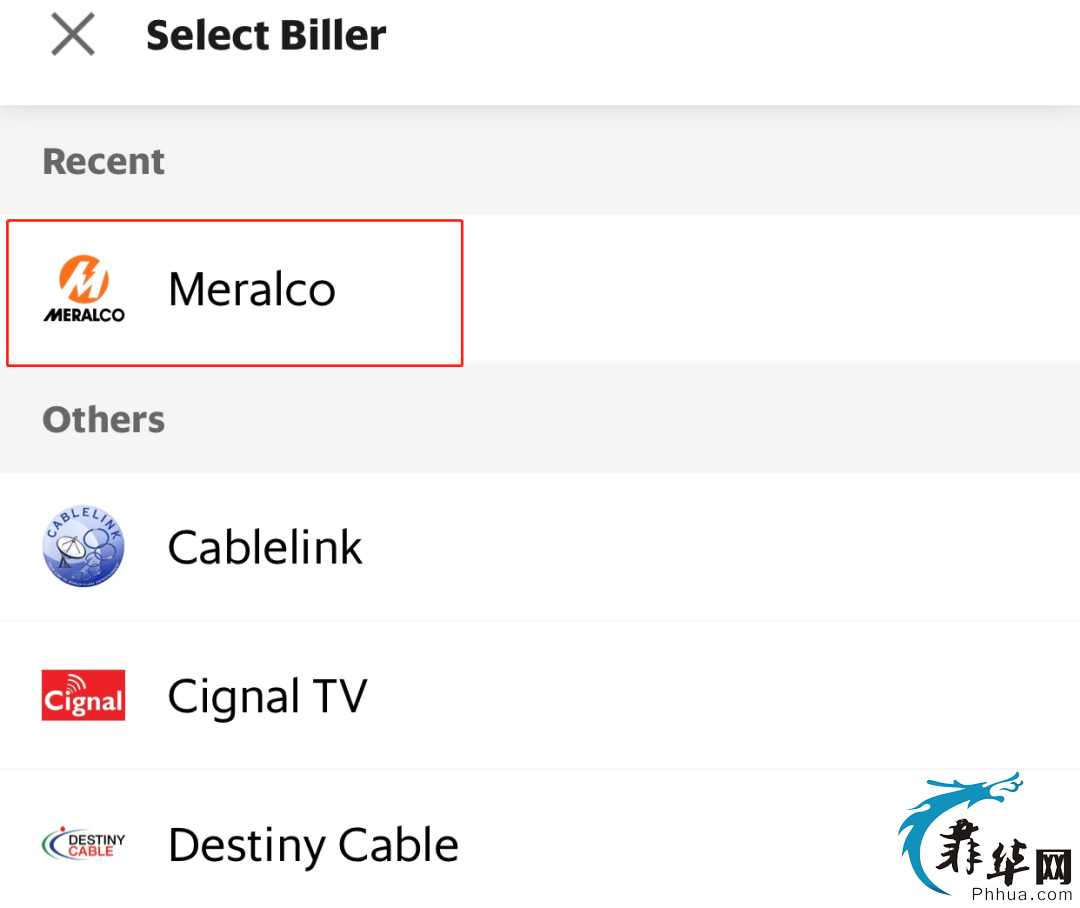Tap the red Cignal logo
Image resolution: width=1080 pixels, height=908 pixels.
coord(83,695)
